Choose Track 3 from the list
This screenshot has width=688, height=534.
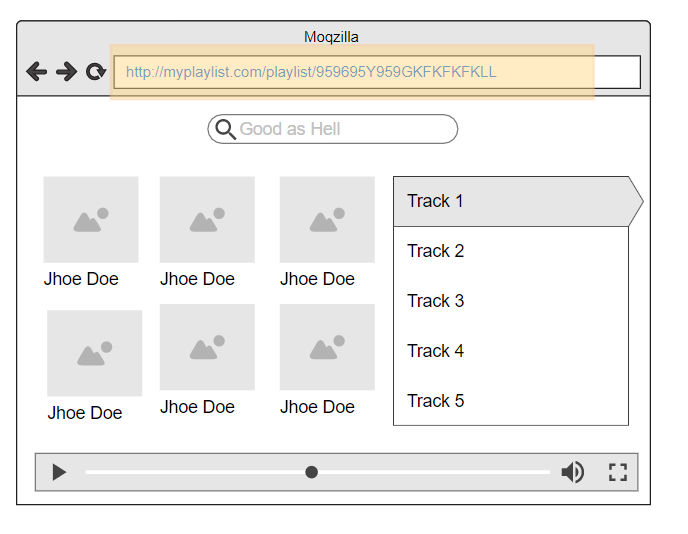(511, 301)
